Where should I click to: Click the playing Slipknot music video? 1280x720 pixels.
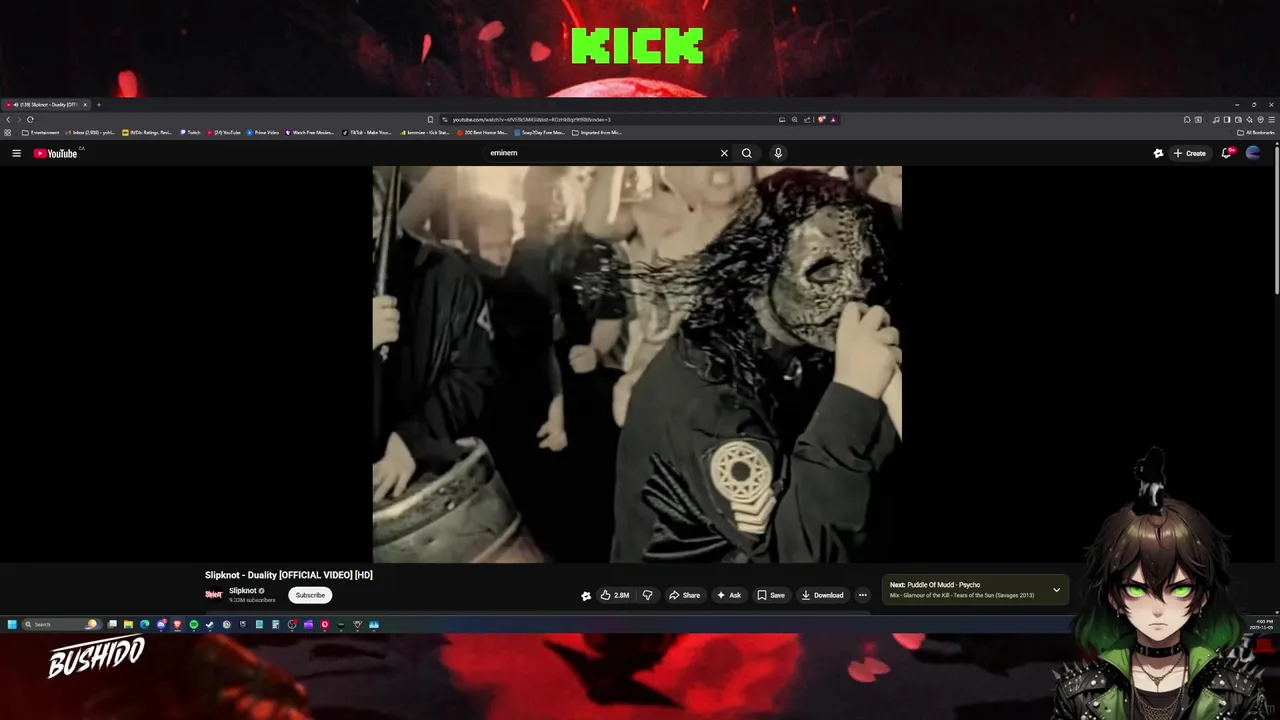pos(637,364)
